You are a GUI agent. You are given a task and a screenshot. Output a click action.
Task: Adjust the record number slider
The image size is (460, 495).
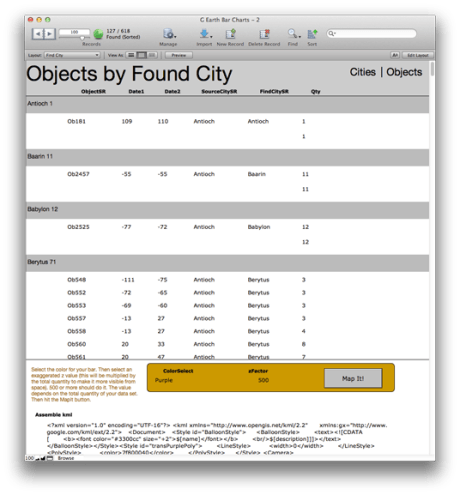[x=74, y=36]
